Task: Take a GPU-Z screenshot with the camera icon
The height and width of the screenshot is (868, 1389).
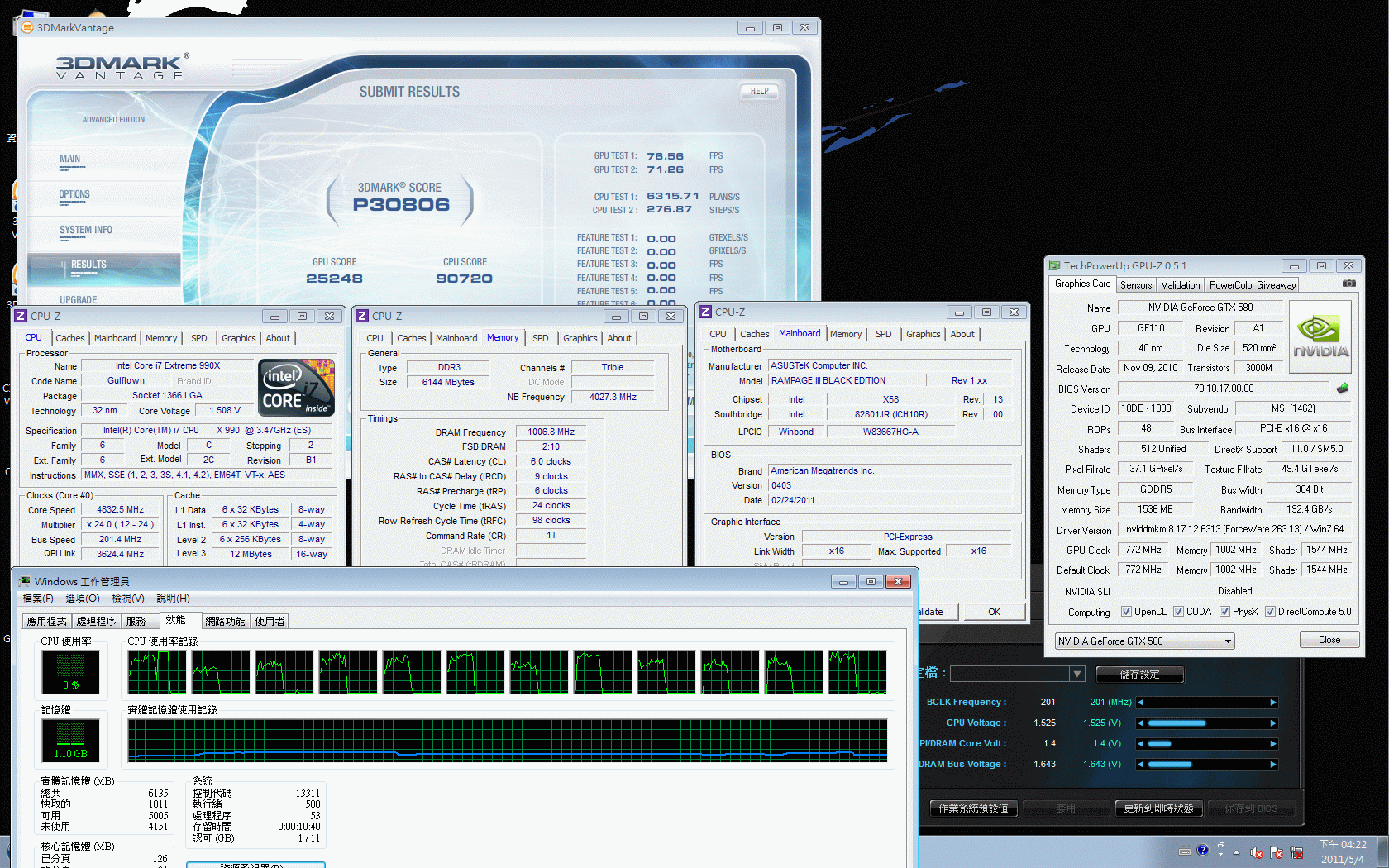Action: [x=1348, y=284]
